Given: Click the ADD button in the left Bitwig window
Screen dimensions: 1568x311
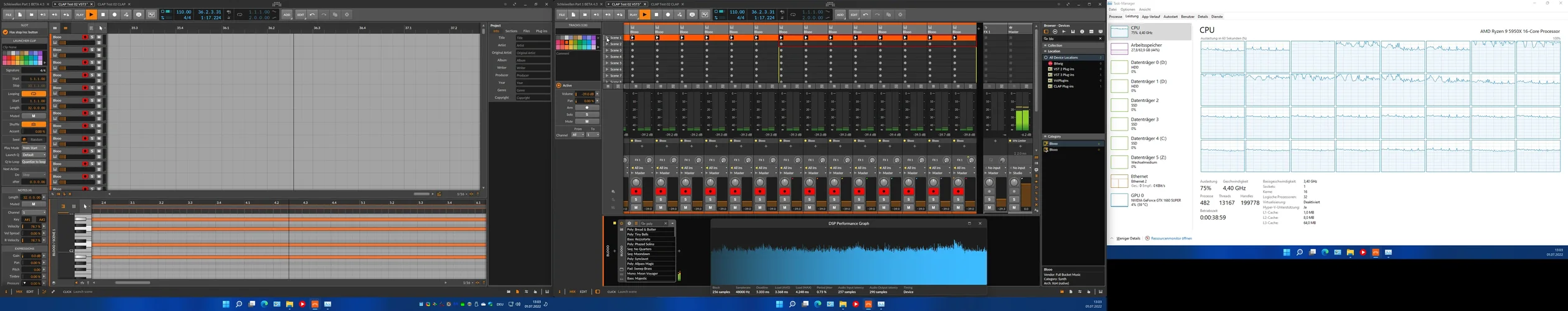Looking at the screenshot, I should click(286, 14).
